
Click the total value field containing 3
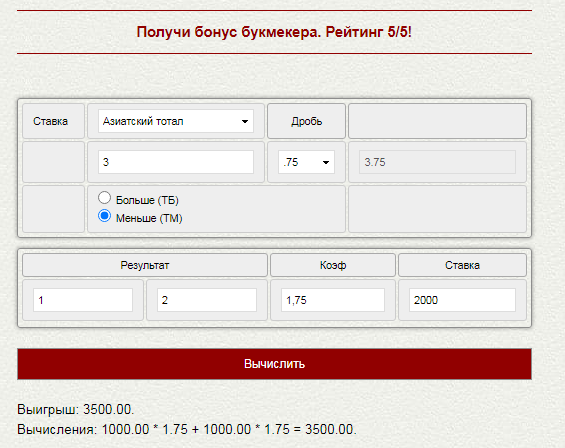click(x=176, y=162)
